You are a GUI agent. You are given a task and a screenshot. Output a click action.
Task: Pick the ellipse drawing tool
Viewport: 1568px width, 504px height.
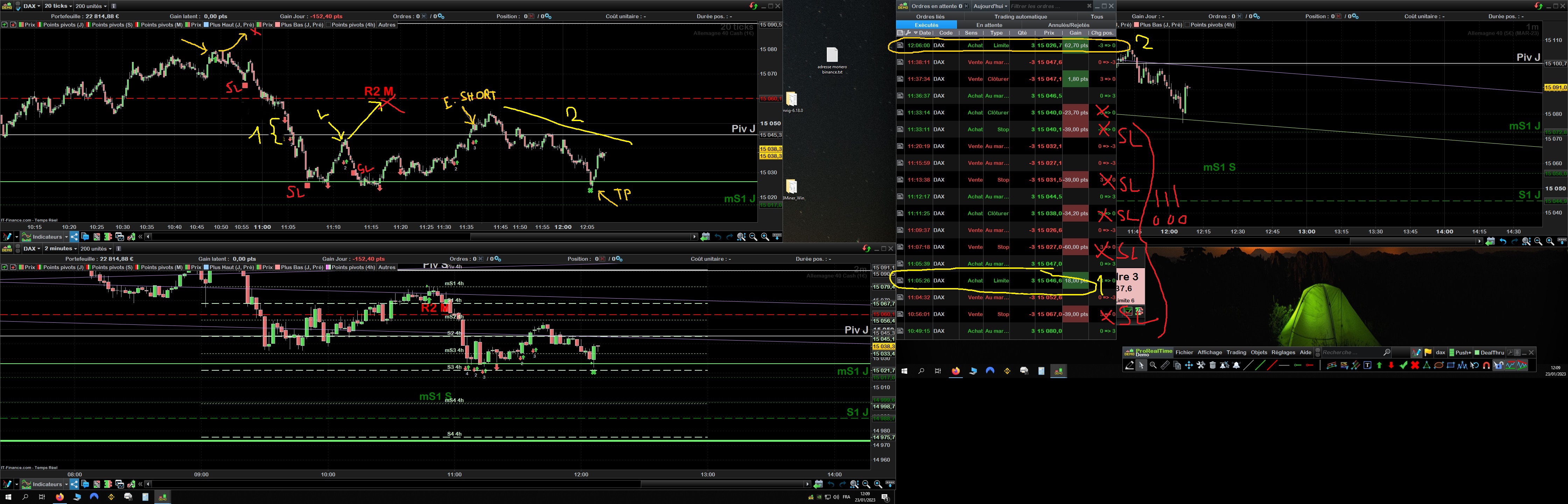click(x=1439, y=365)
